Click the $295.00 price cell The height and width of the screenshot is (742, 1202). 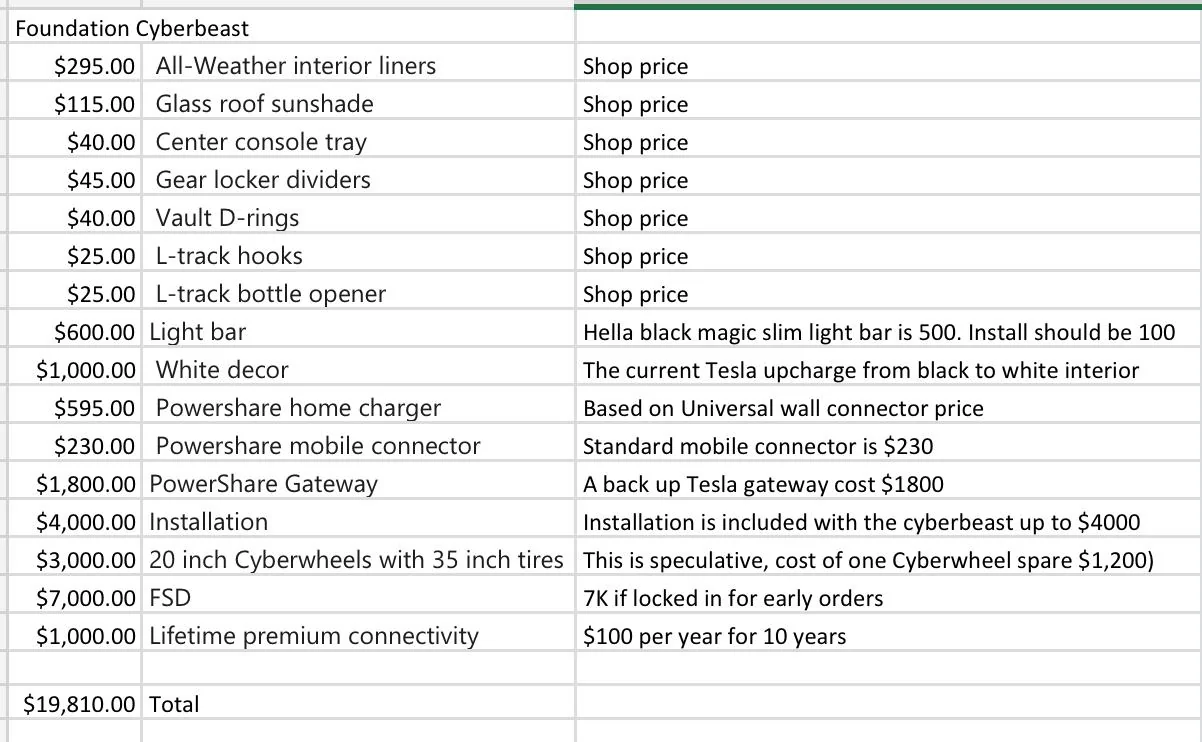tap(75, 66)
